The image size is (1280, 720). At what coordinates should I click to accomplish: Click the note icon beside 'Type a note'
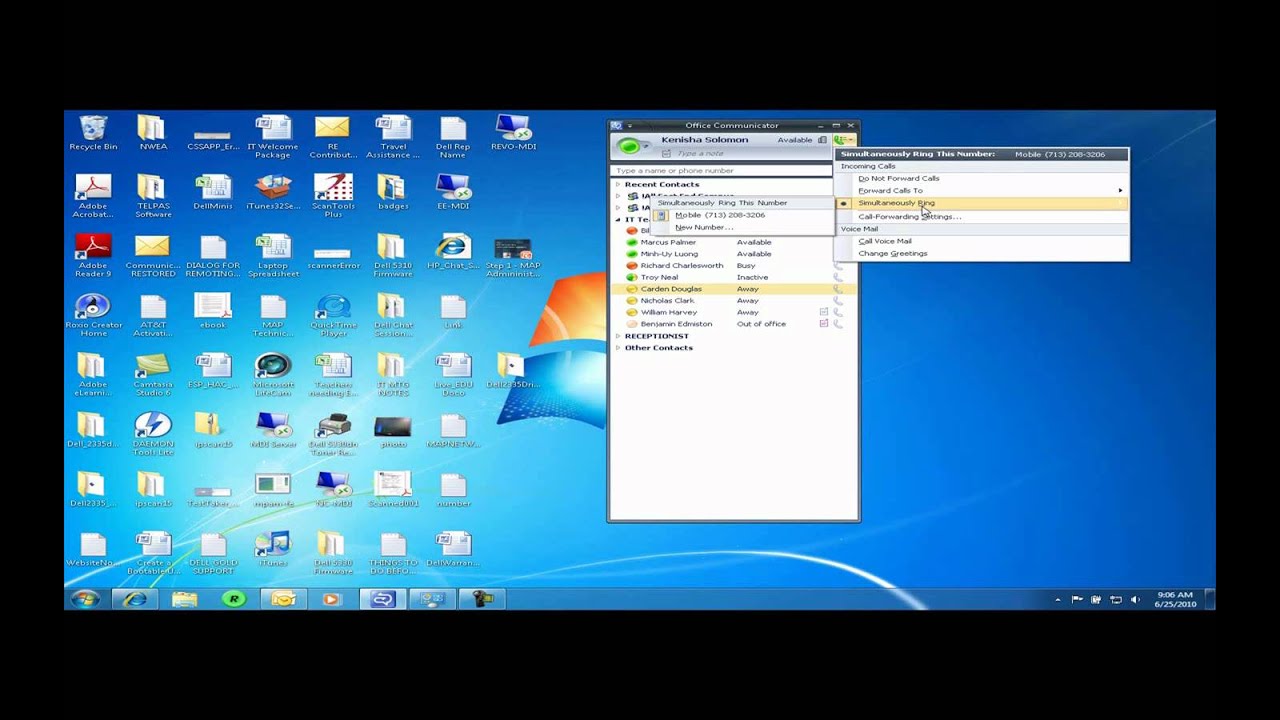pyautogui.click(x=667, y=154)
